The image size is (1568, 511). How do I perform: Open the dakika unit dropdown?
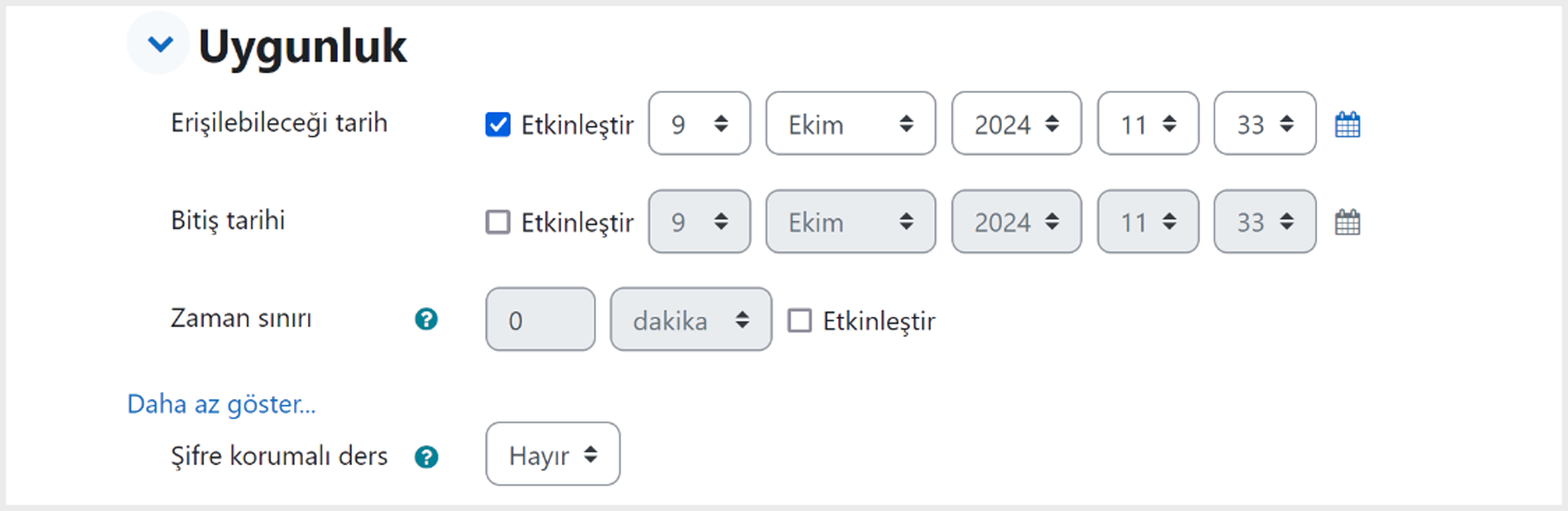[x=691, y=319]
